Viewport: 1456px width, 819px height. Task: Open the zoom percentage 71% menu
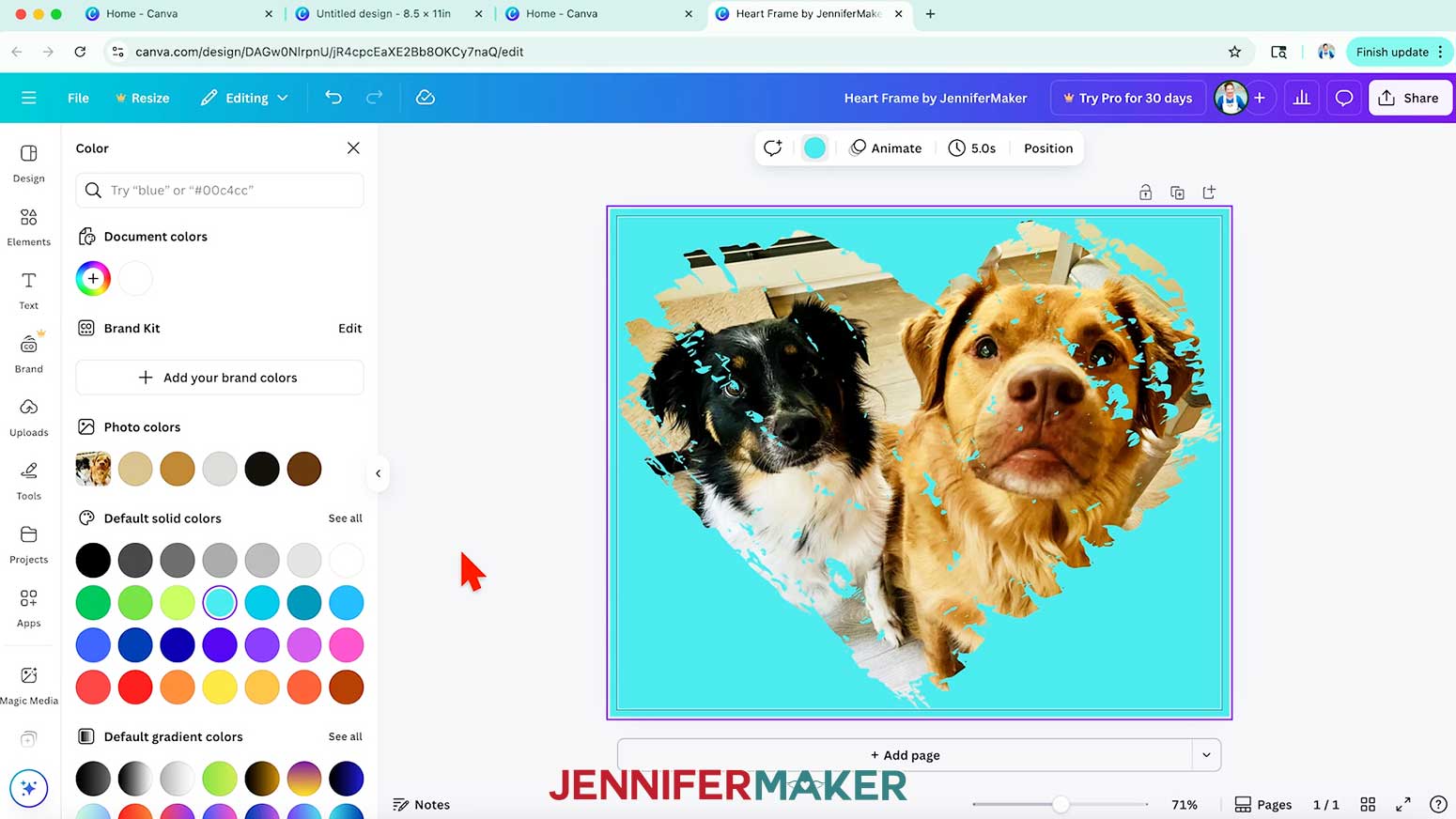[x=1185, y=805]
